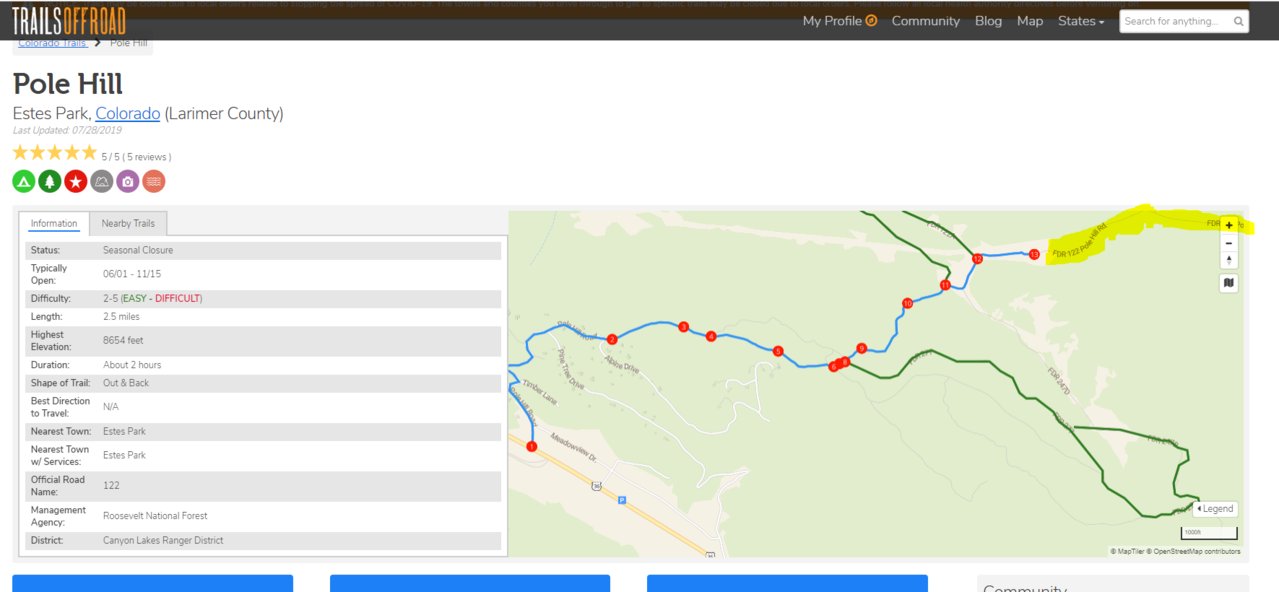Click the '06/01 - 11/15' open dates value
Viewport: 1279px width, 592px height.
131,274
